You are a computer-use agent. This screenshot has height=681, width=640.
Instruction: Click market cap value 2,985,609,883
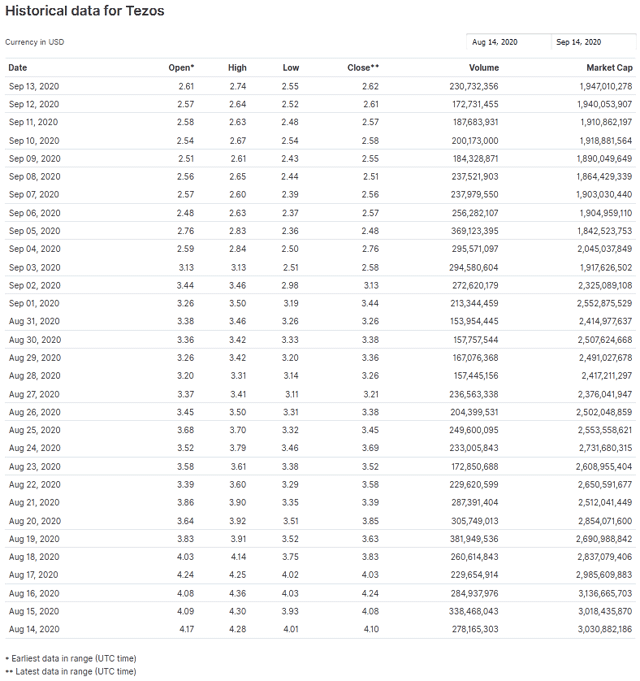604,575
